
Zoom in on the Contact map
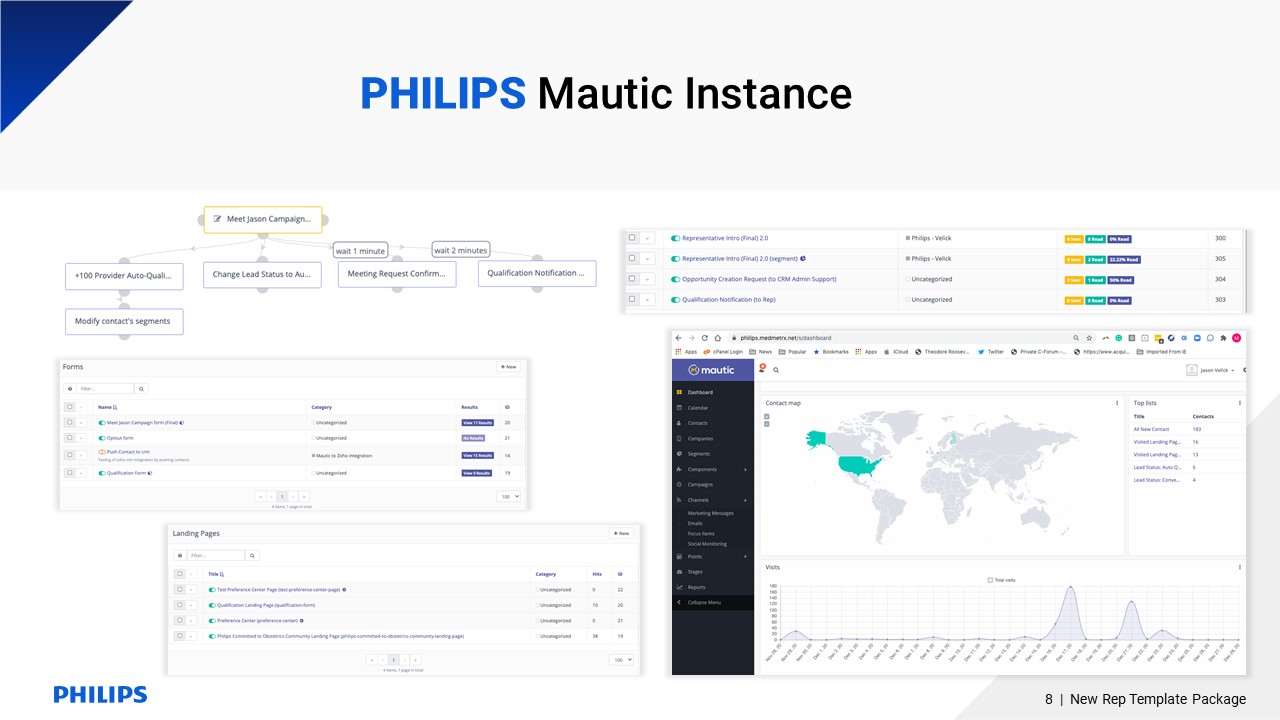[767, 415]
